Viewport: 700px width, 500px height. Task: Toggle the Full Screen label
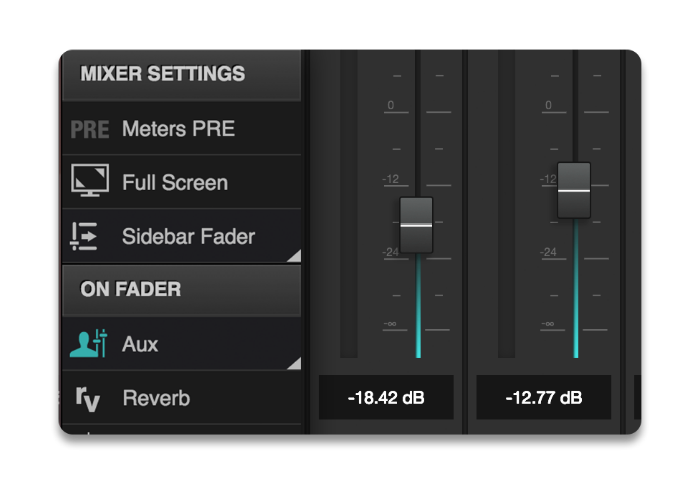175,183
